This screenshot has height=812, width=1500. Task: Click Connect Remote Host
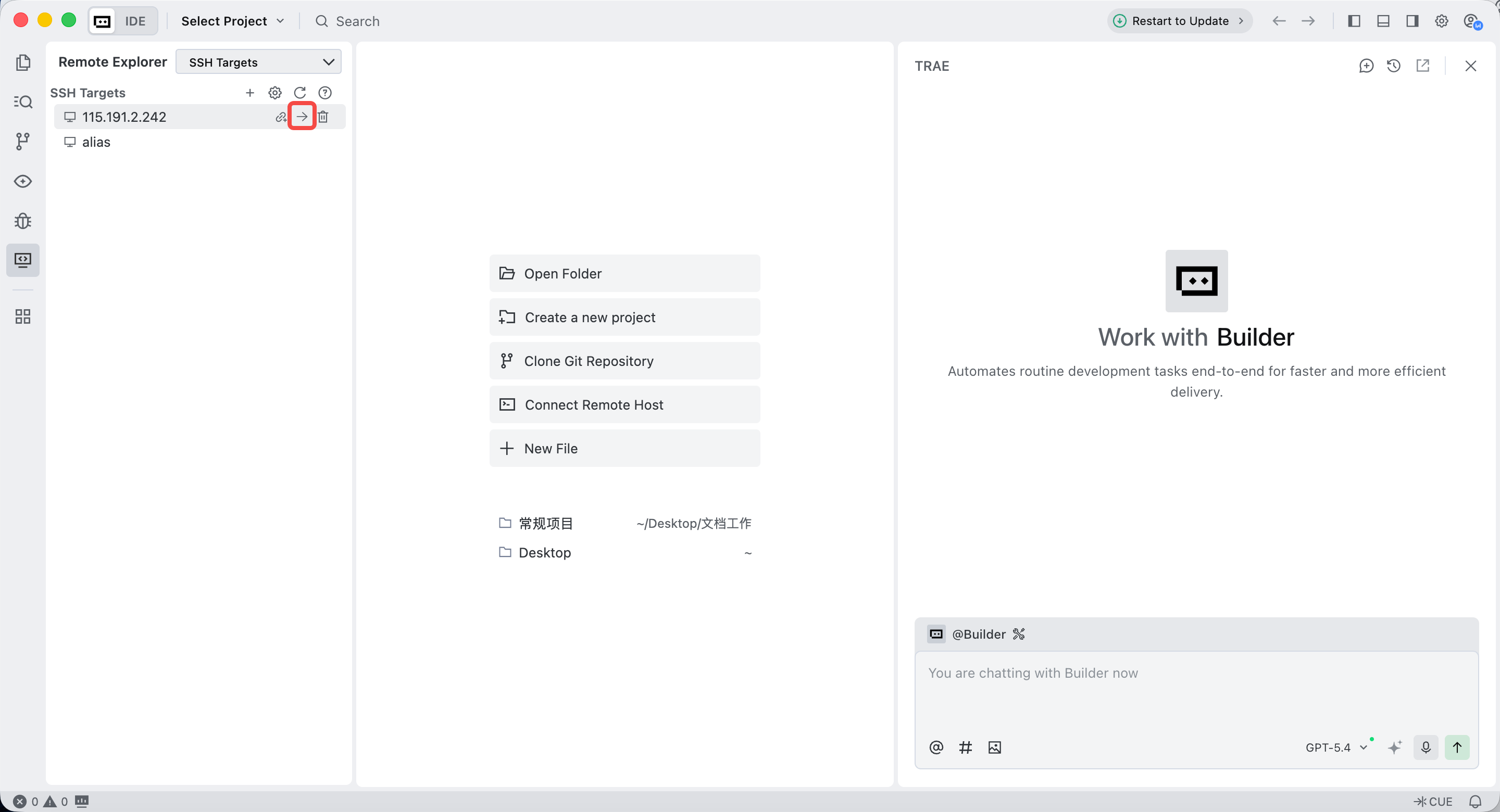(x=625, y=404)
